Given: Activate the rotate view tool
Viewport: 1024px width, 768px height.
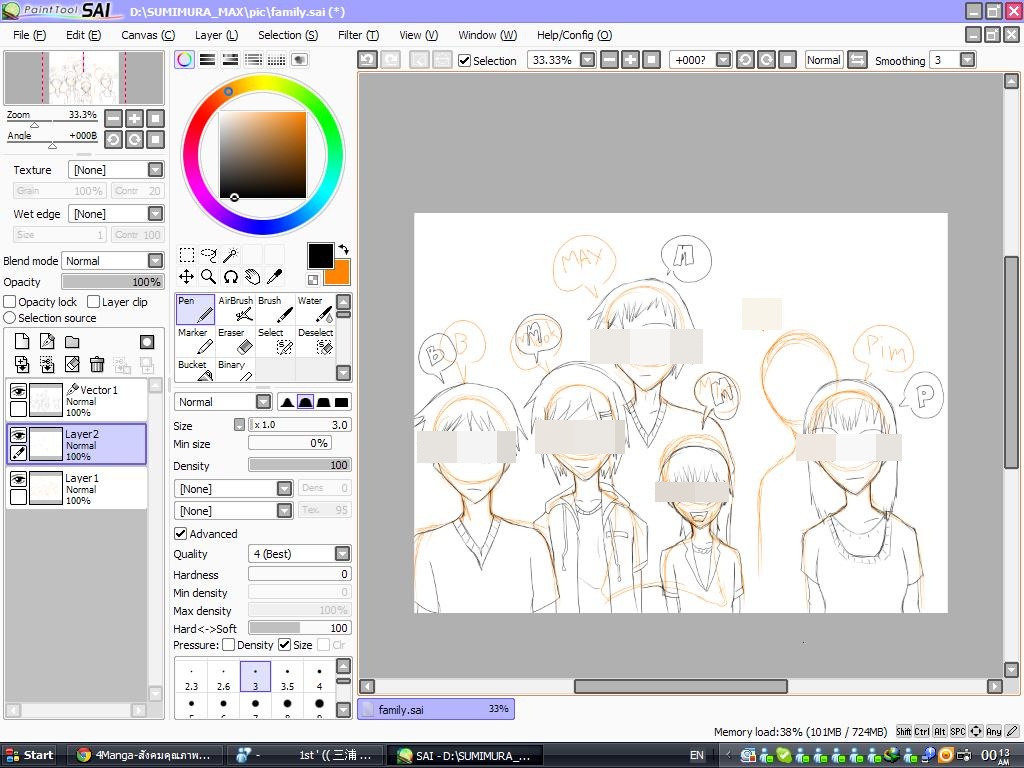Looking at the screenshot, I should (231, 277).
